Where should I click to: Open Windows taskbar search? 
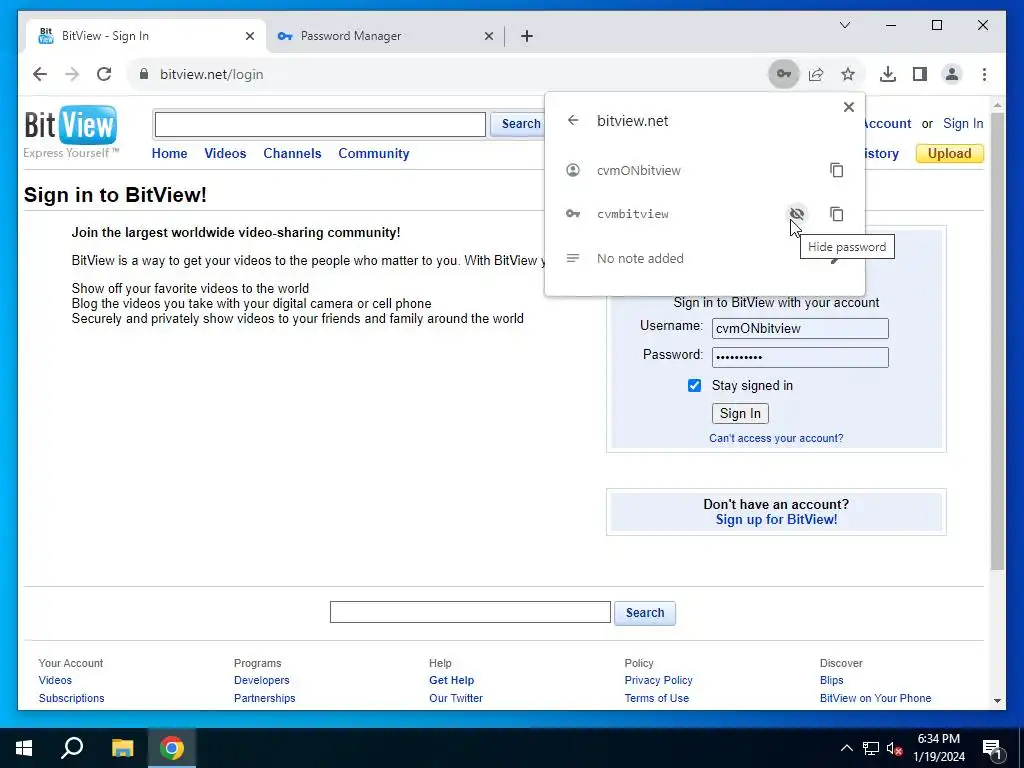coord(72,748)
